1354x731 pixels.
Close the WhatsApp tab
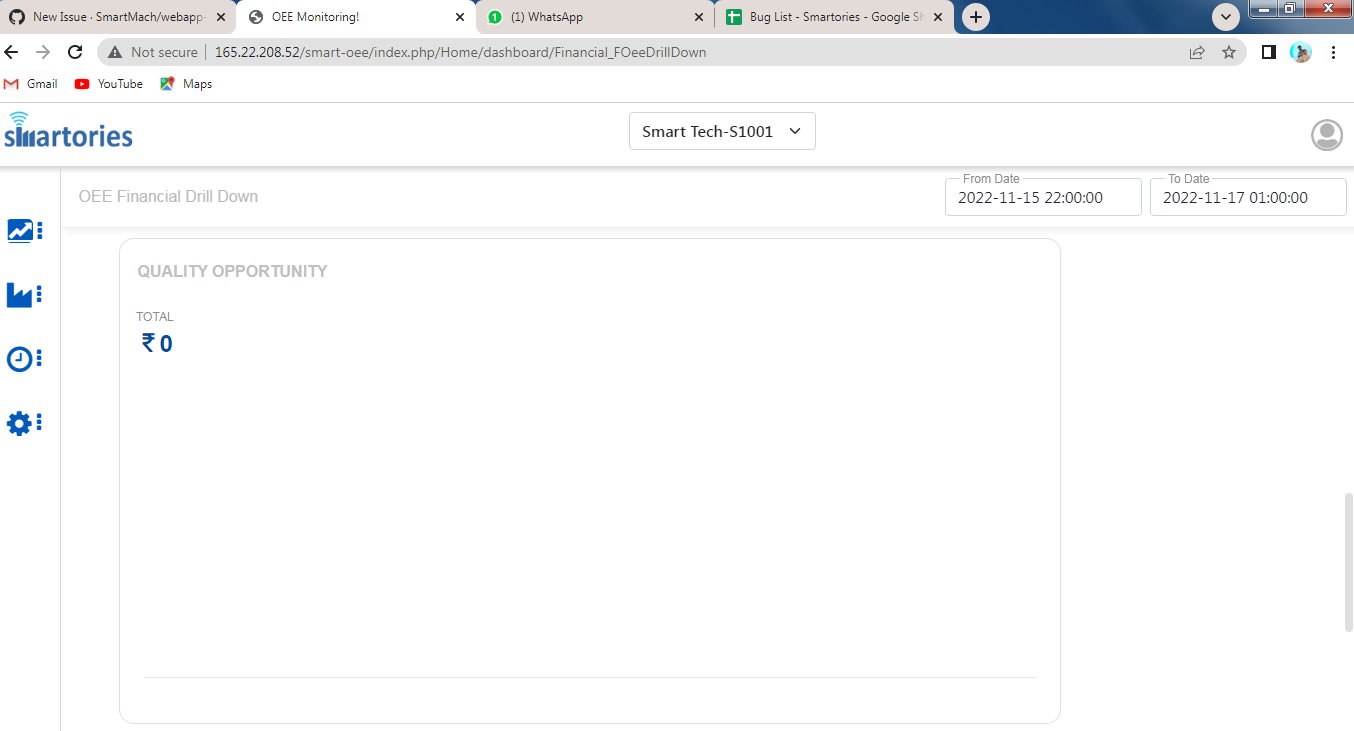coord(699,17)
